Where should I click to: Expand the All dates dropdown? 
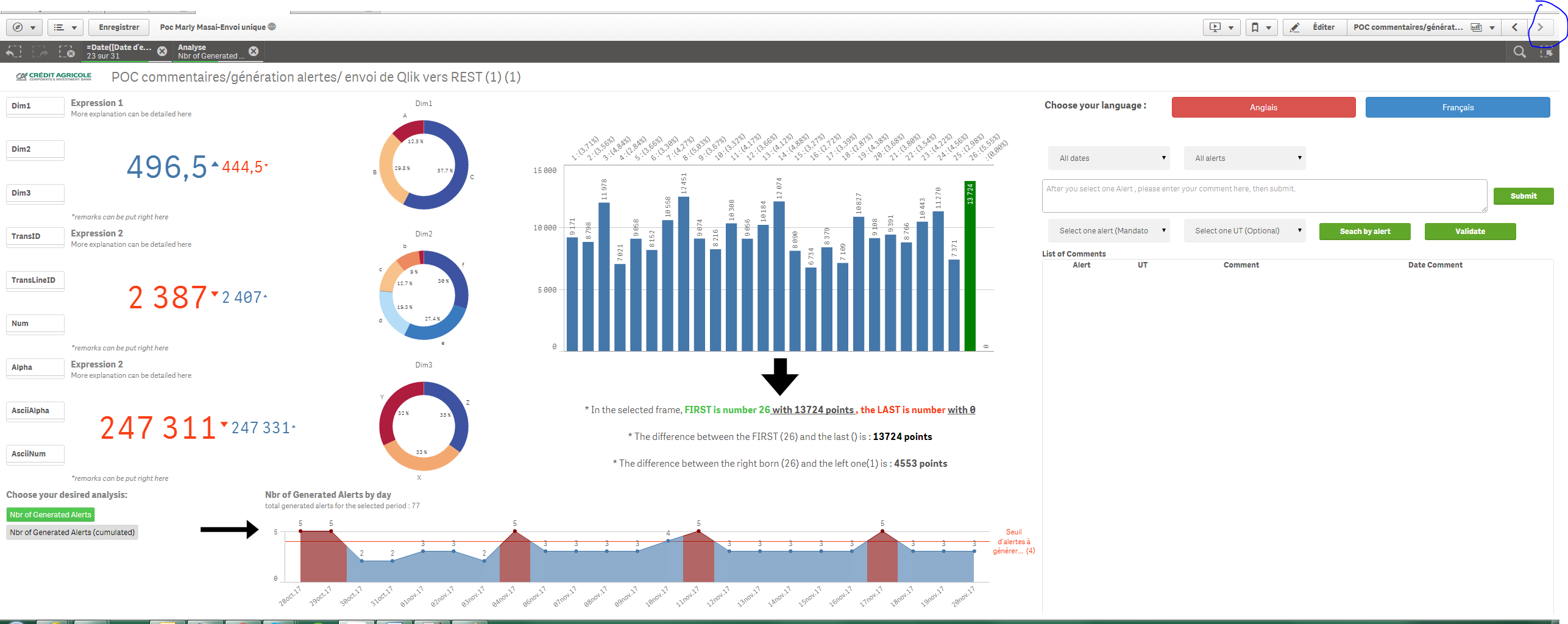[x=1109, y=158]
